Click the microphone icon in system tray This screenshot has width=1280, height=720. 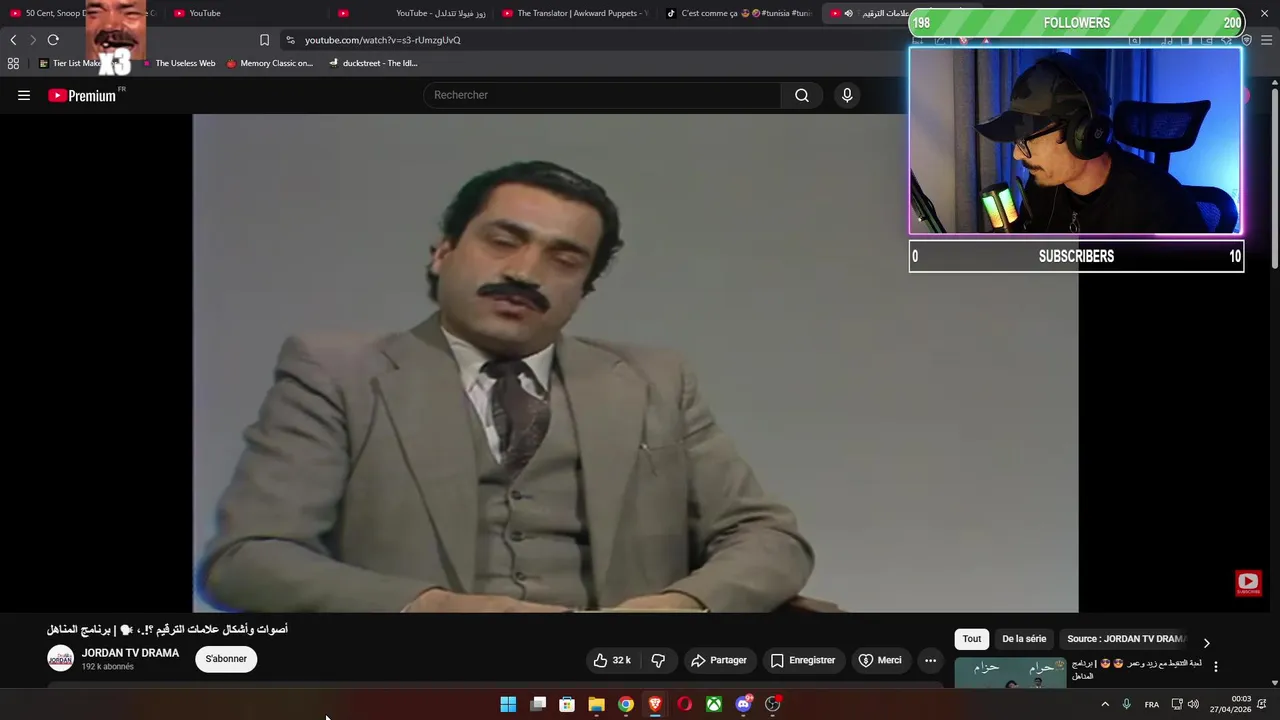tap(1127, 704)
